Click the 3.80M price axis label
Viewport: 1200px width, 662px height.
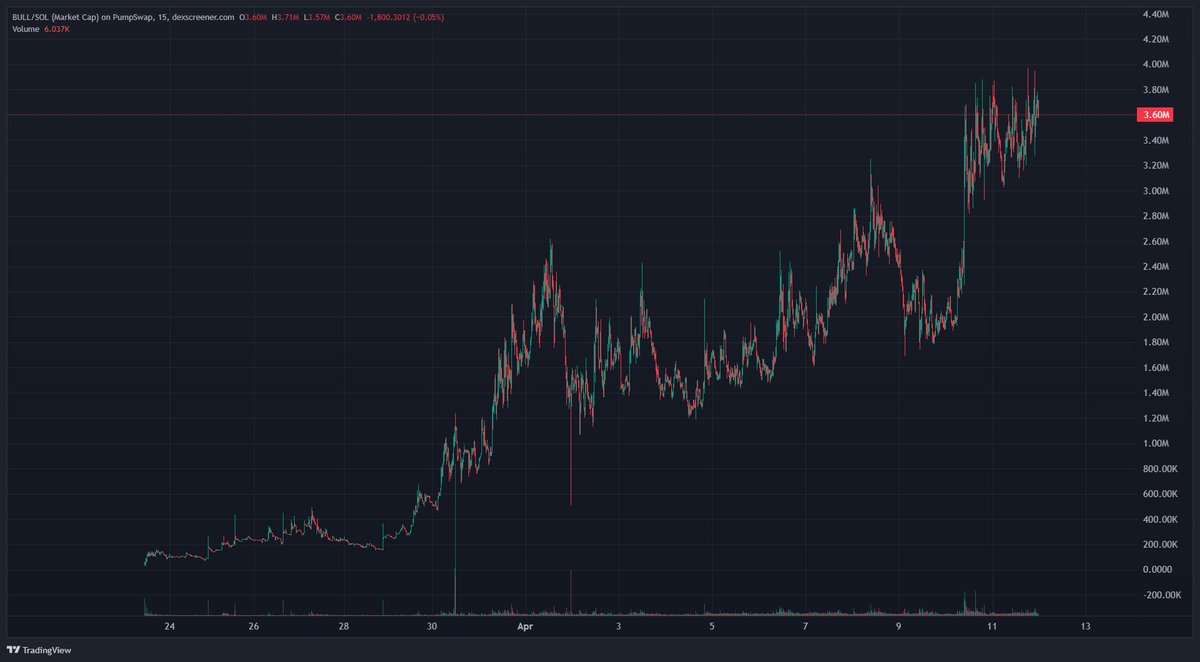1155,89
